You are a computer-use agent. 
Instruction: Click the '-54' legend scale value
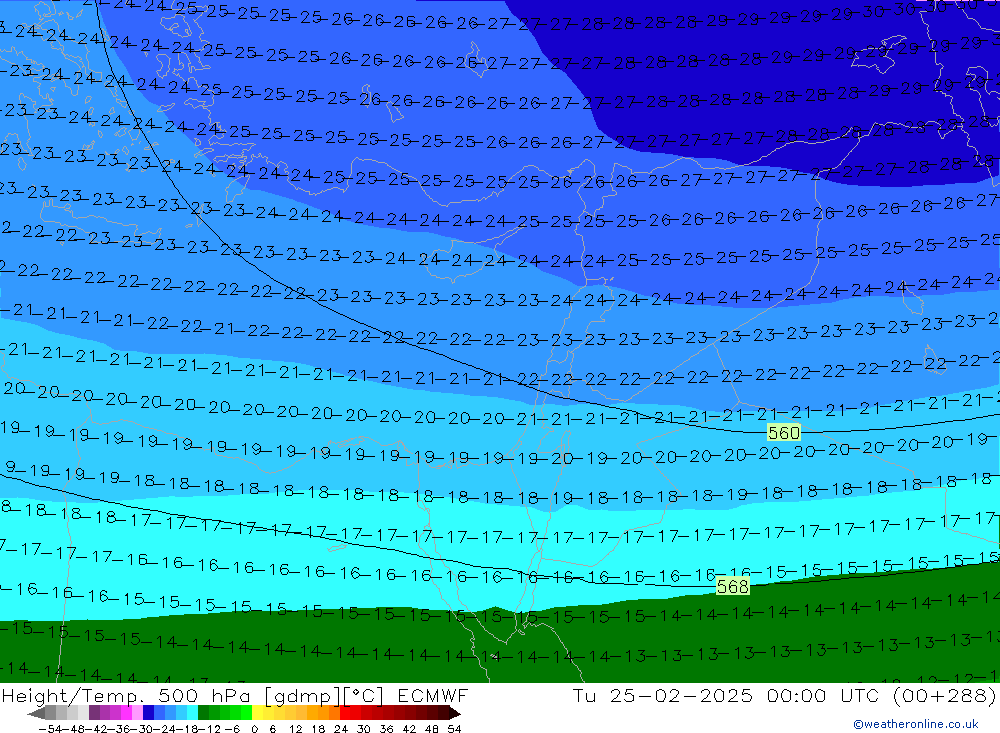(51, 729)
